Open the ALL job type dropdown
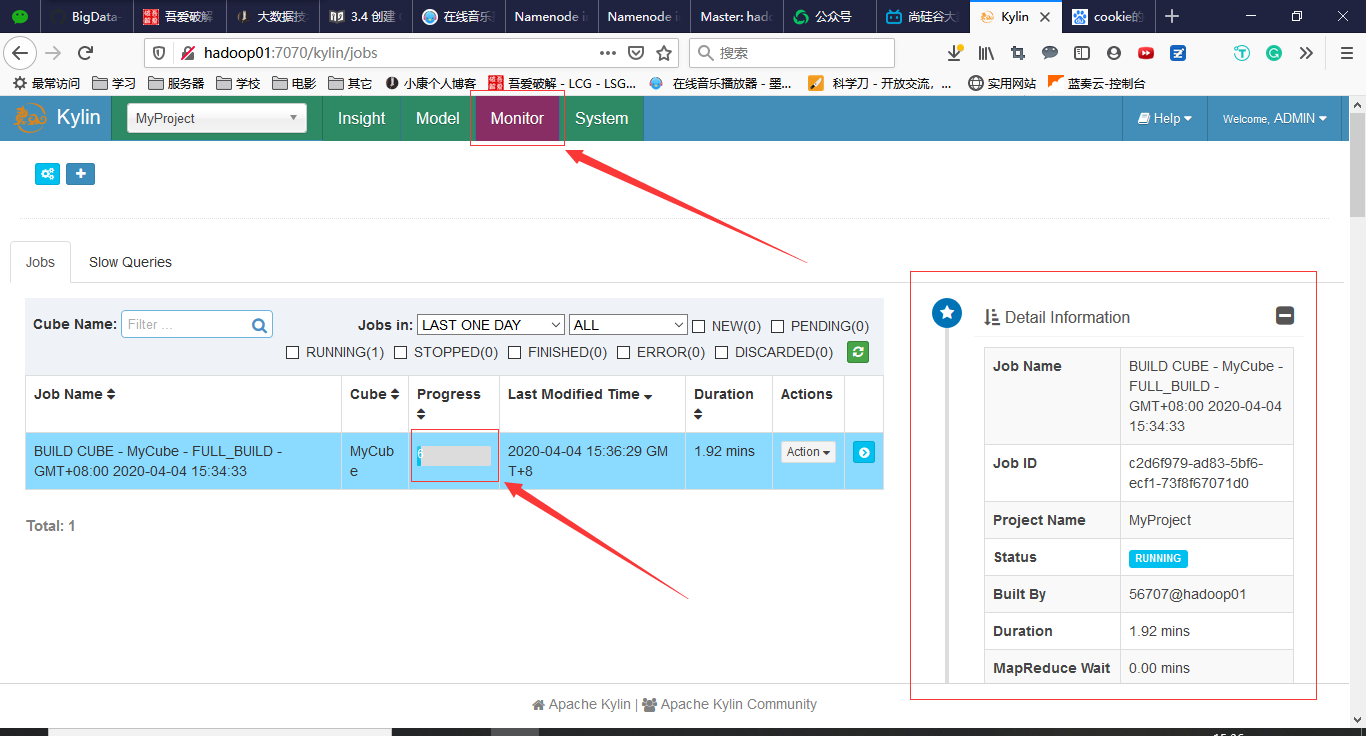Viewport: 1366px width, 736px height. coord(628,325)
